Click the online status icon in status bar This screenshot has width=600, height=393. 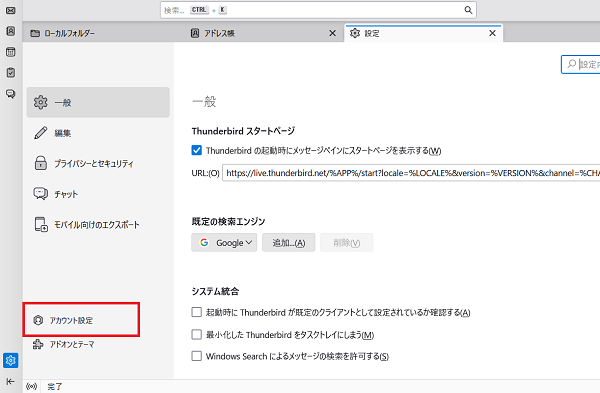tap(31, 386)
